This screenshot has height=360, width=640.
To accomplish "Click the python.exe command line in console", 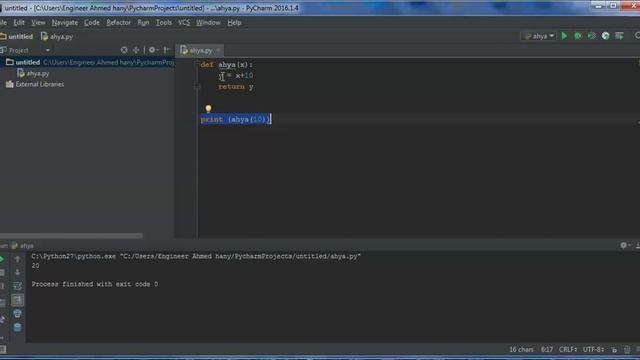I will click(x=196, y=256).
